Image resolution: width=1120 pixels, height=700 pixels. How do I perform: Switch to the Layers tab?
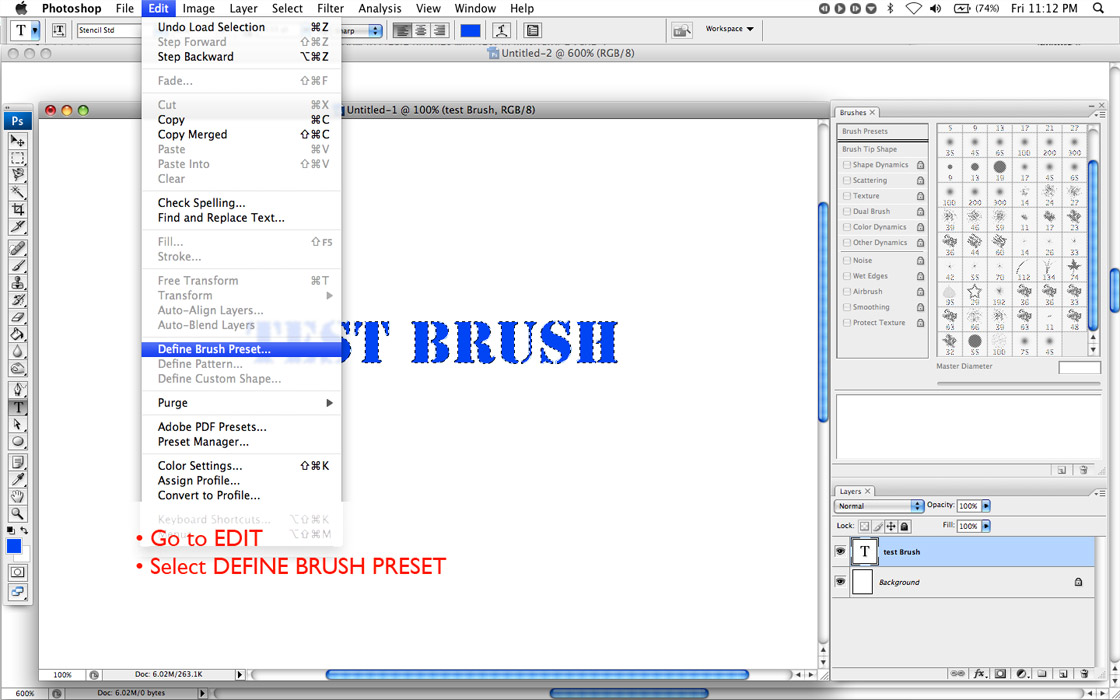(855, 491)
